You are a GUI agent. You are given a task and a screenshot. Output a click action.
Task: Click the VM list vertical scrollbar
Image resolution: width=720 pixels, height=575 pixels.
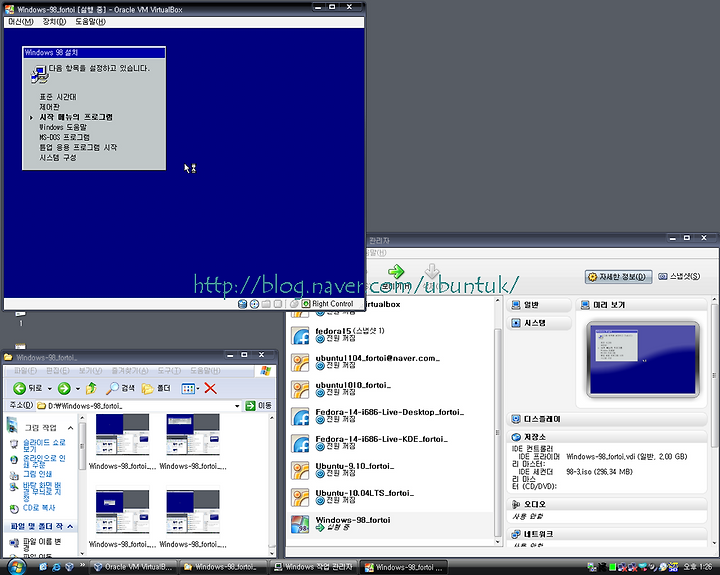coord(497,432)
